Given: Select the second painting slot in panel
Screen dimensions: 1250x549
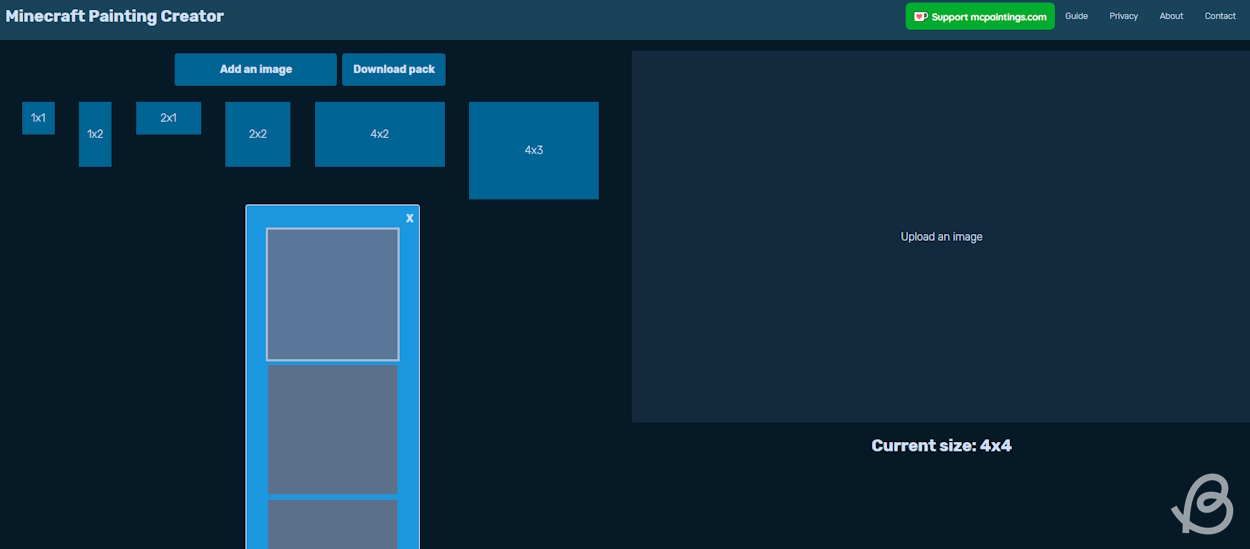Looking at the screenshot, I should click(332, 429).
